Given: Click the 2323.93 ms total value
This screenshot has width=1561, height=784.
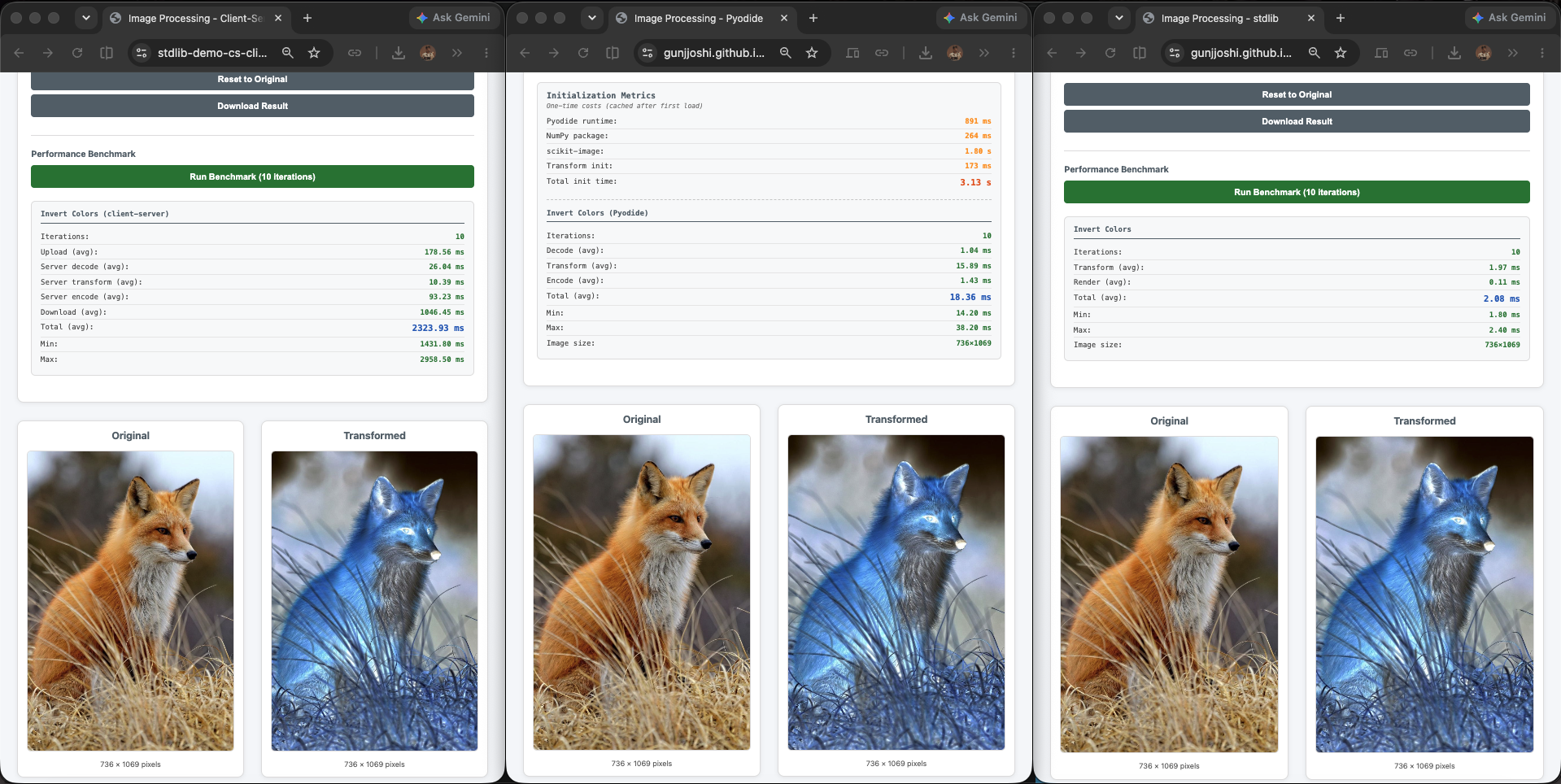Looking at the screenshot, I should click(x=438, y=328).
